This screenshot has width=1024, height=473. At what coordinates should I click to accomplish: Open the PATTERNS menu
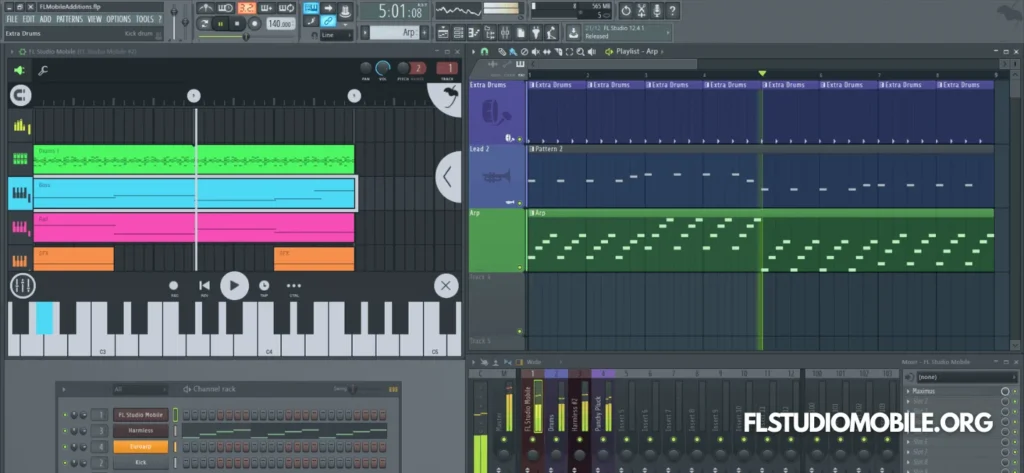[69, 20]
